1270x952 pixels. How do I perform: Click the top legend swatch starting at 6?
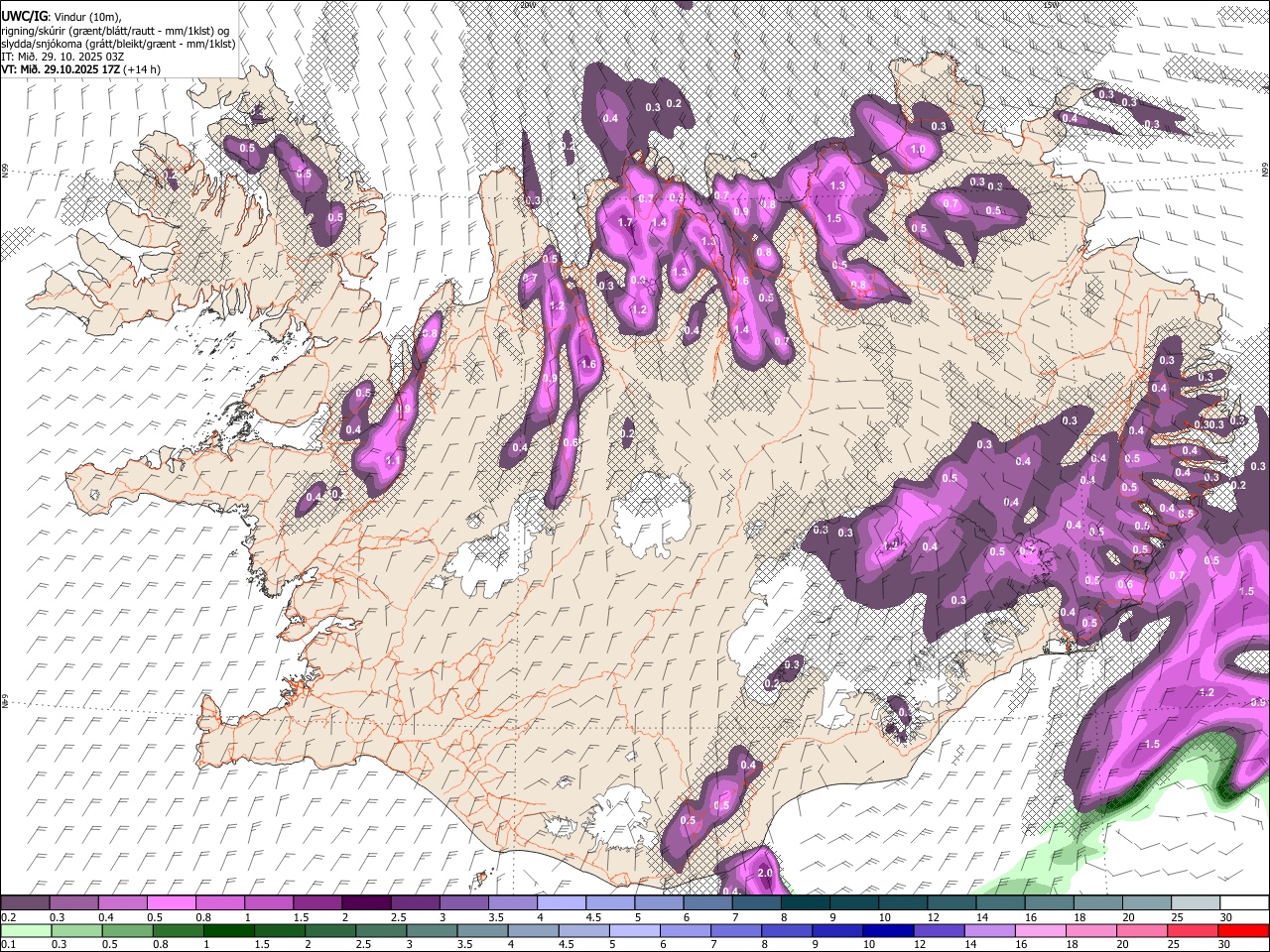[x=707, y=902]
